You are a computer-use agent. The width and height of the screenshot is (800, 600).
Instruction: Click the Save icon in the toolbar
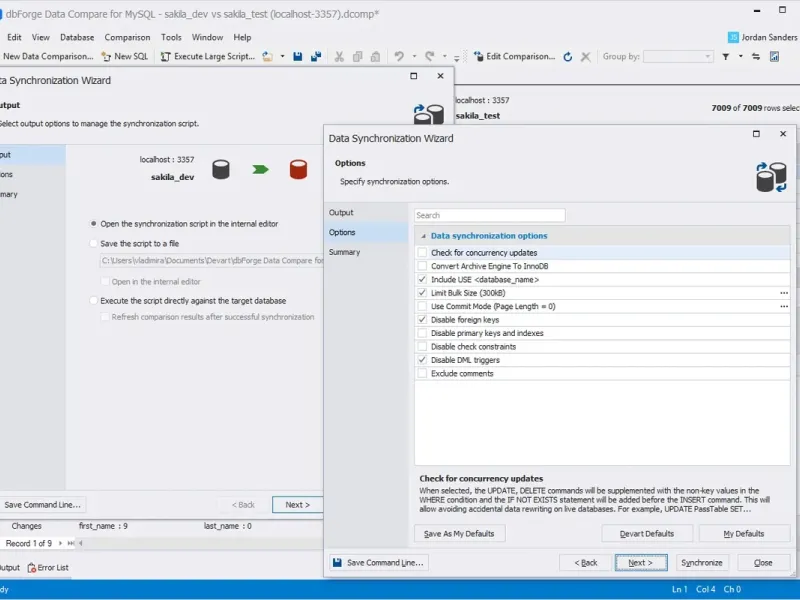pyautogui.click(x=298, y=57)
